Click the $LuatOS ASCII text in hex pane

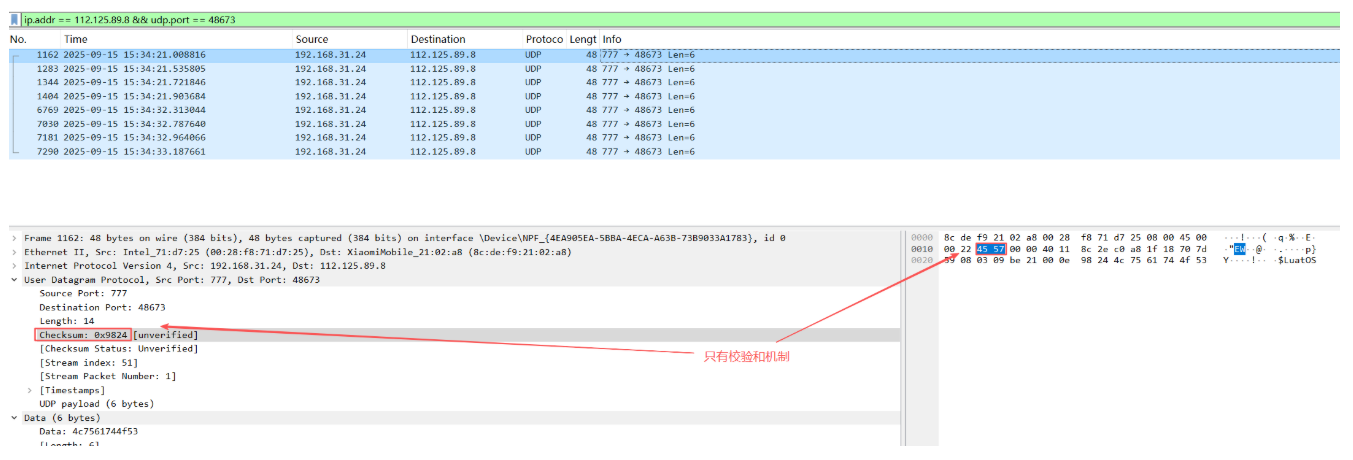pos(1297,260)
